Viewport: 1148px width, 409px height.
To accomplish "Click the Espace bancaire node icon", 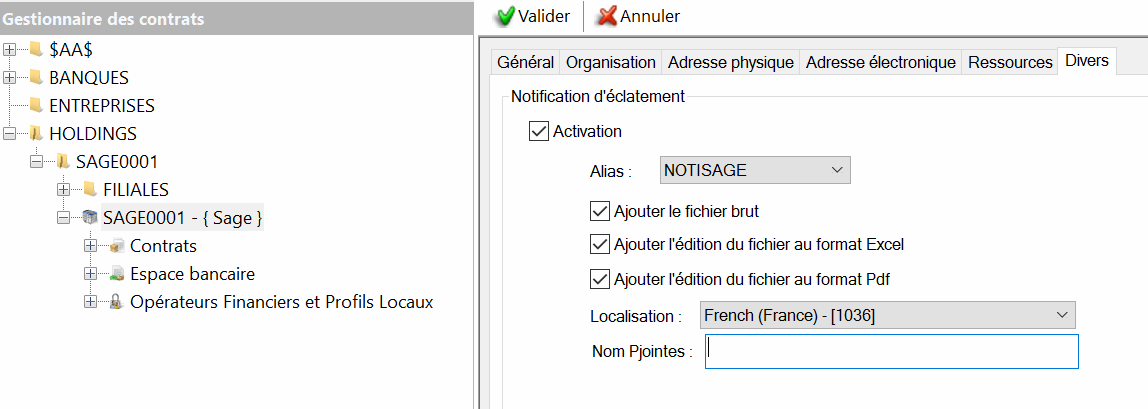I will tap(117, 273).
